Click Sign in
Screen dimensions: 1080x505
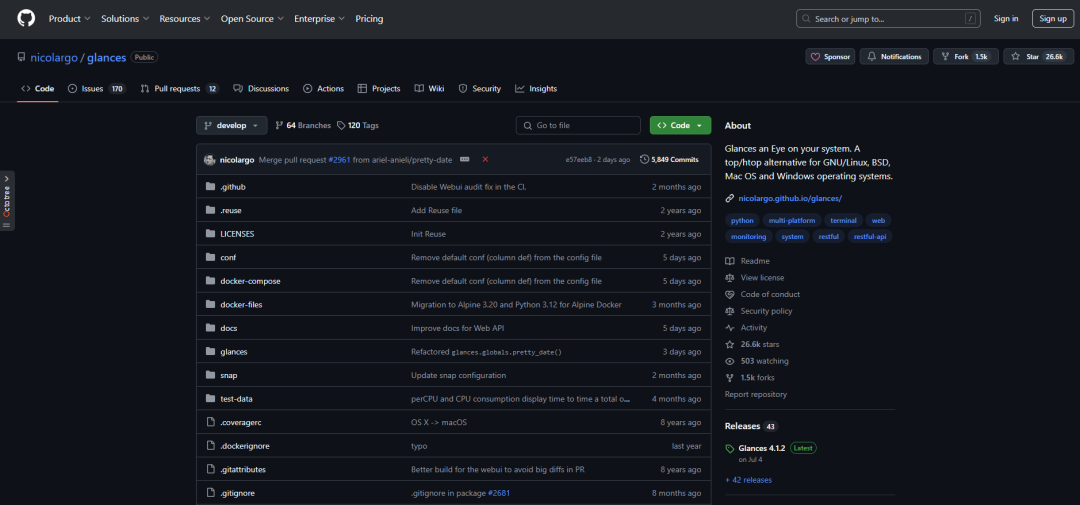tap(1006, 19)
